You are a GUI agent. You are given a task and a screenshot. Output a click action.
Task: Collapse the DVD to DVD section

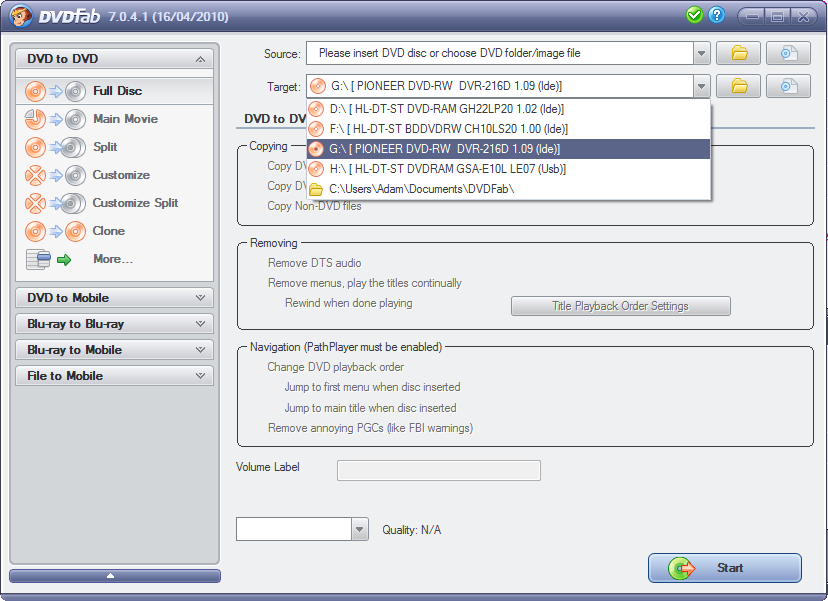pyautogui.click(x=115, y=59)
